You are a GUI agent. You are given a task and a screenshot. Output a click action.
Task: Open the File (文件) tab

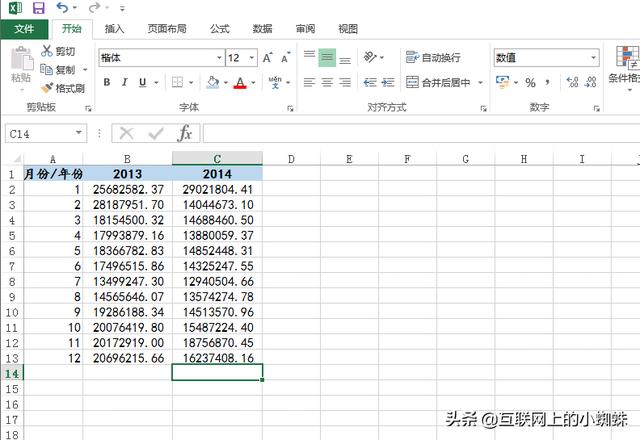24,29
